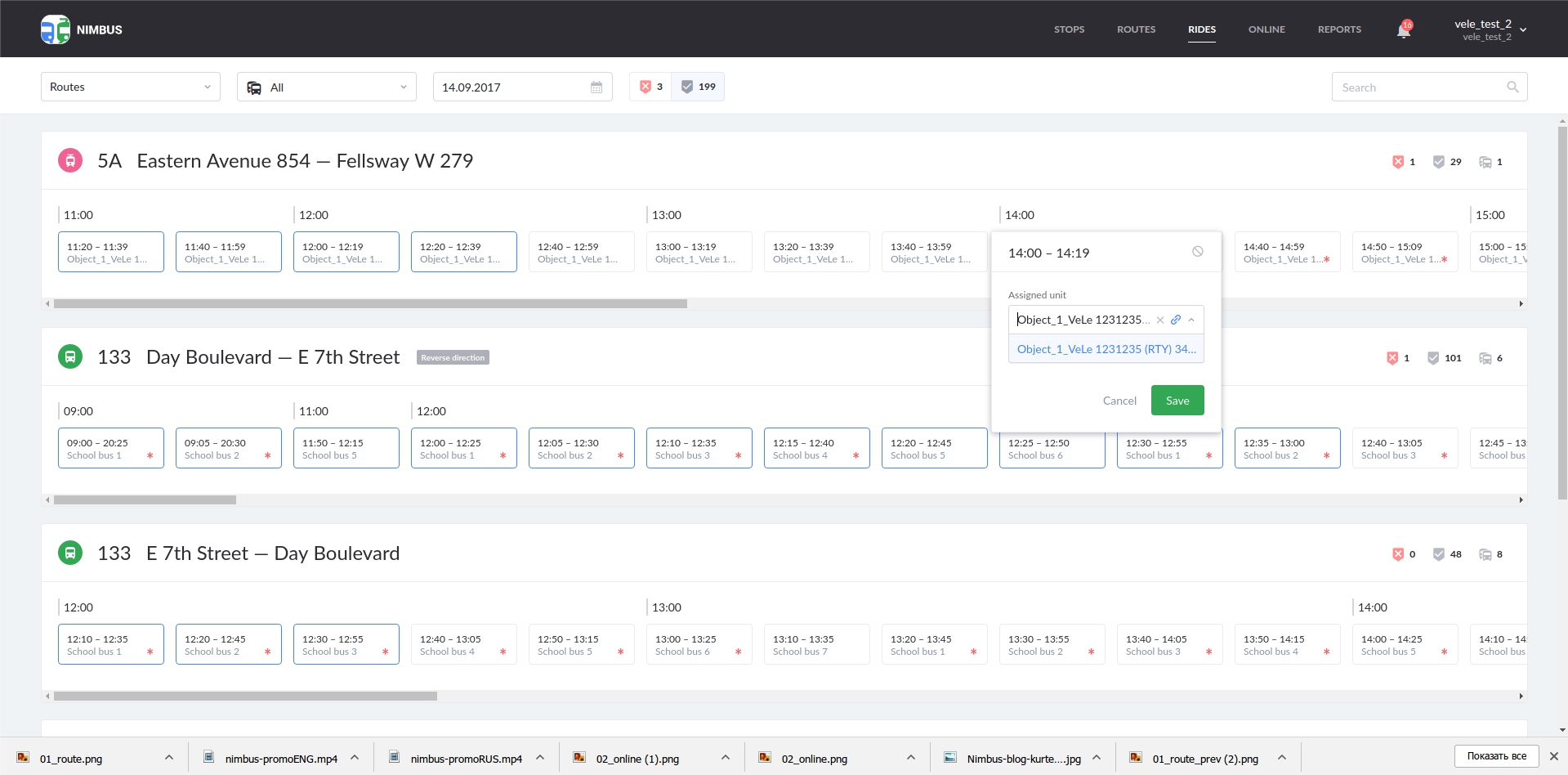1568x775 pixels.
Task: Click the Показать все downloads button
Action: (x=1496, y=756)
